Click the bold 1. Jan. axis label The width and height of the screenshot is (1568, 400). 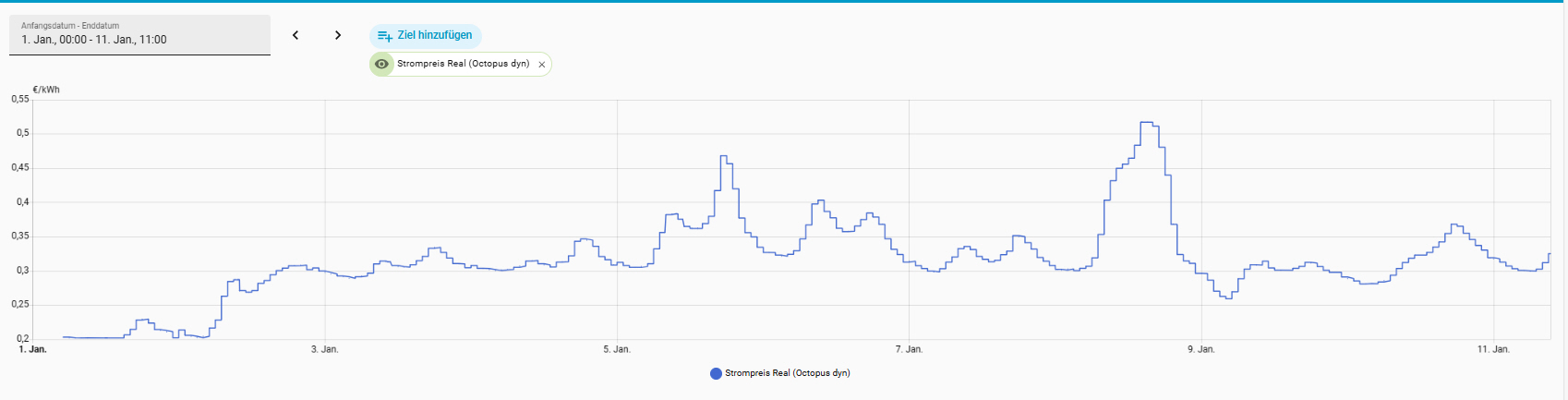[33, 349]
